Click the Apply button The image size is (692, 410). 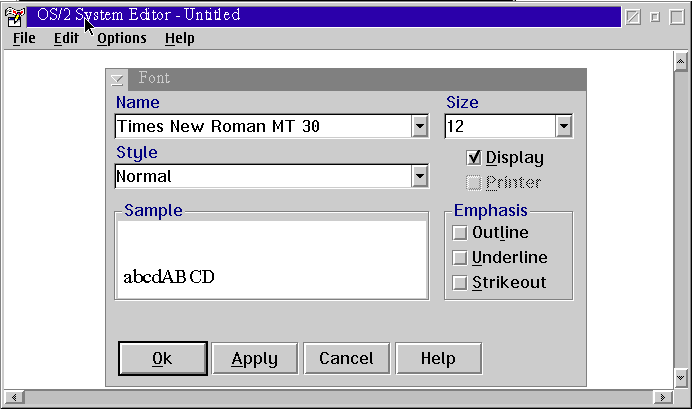click(255, 358)
